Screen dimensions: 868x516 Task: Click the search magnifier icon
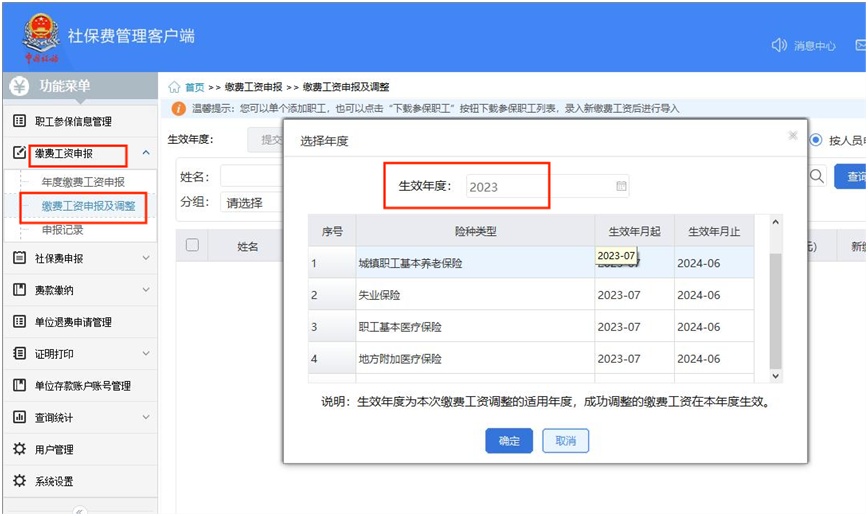(817, 176)
